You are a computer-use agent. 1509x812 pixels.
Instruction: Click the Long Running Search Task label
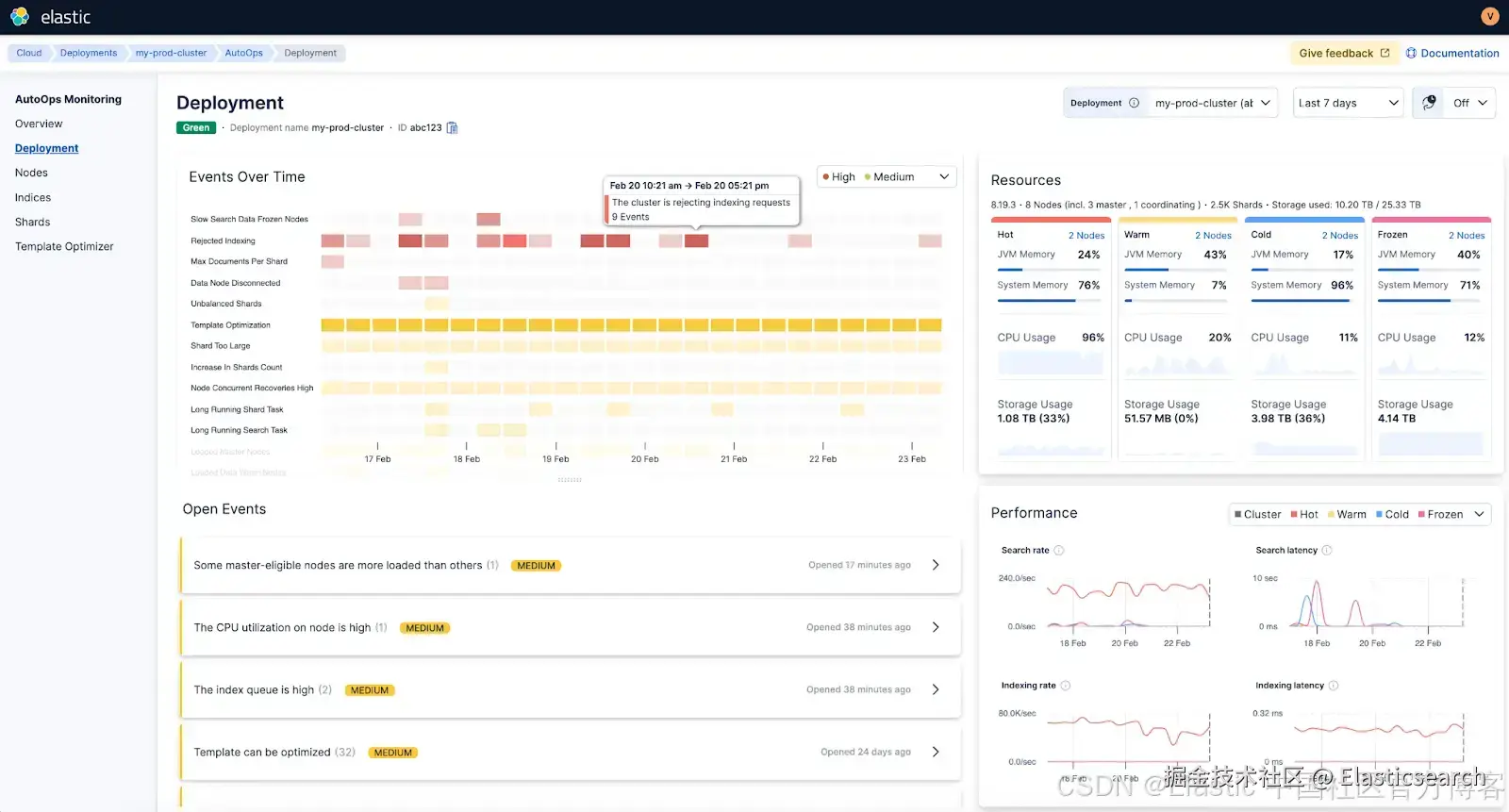pos(239,430)
